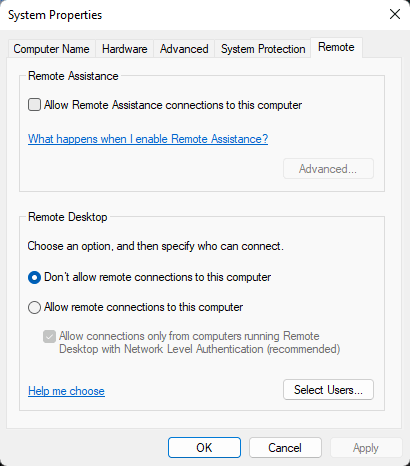The width and height of the screenshot is (410, 466).
Task: Click the Apply button
Action: pyautogui.click(x=366, y=448)
